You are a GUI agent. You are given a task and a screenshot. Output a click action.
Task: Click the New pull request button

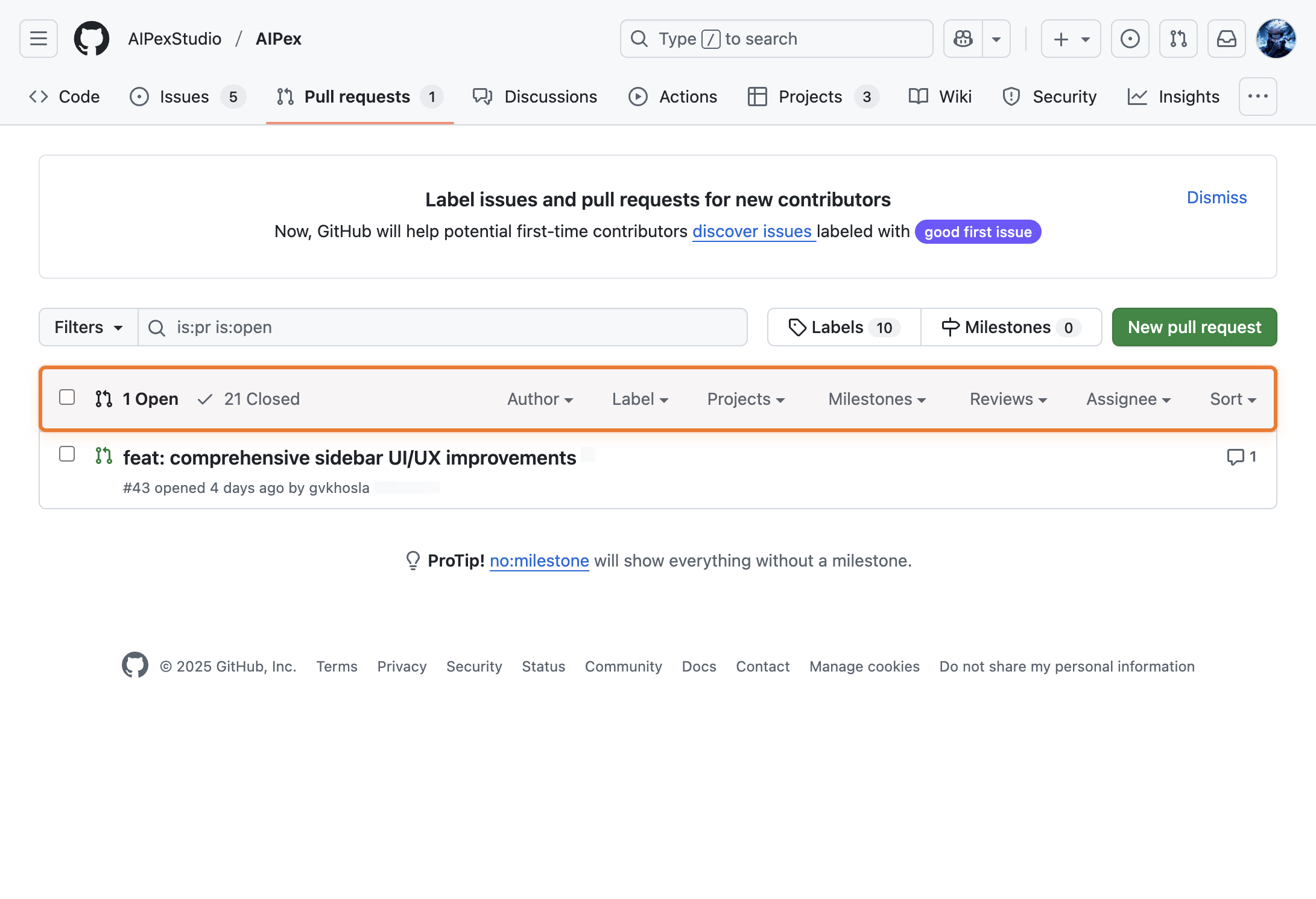(x=1194, y=327)
